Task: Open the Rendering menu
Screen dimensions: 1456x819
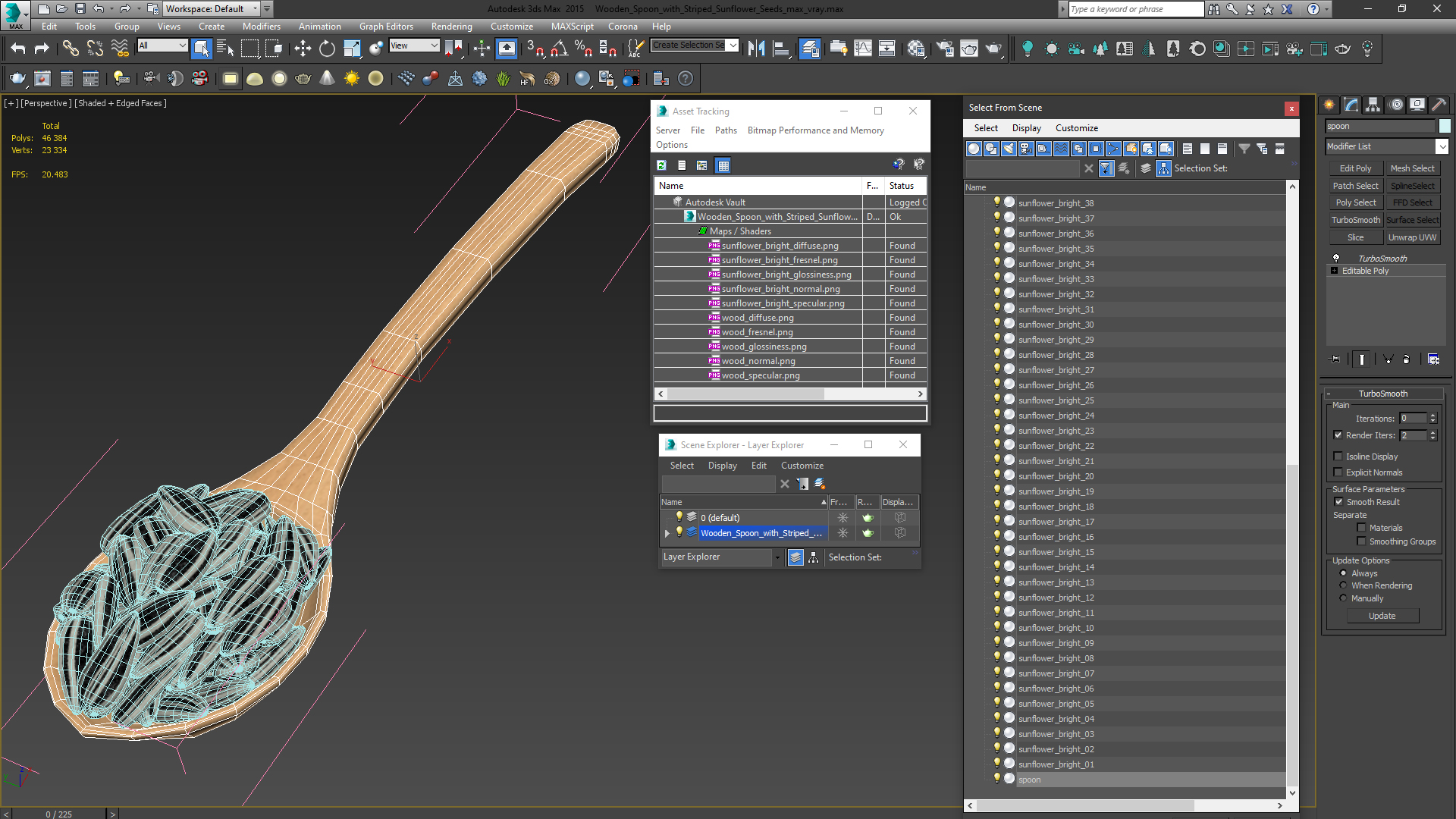Action: (451, 27)
